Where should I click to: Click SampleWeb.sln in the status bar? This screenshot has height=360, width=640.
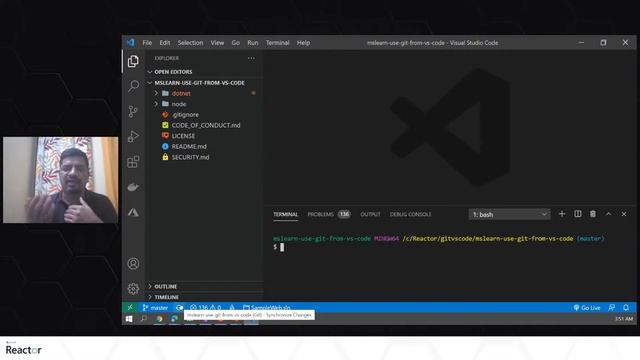pos(267,307)
